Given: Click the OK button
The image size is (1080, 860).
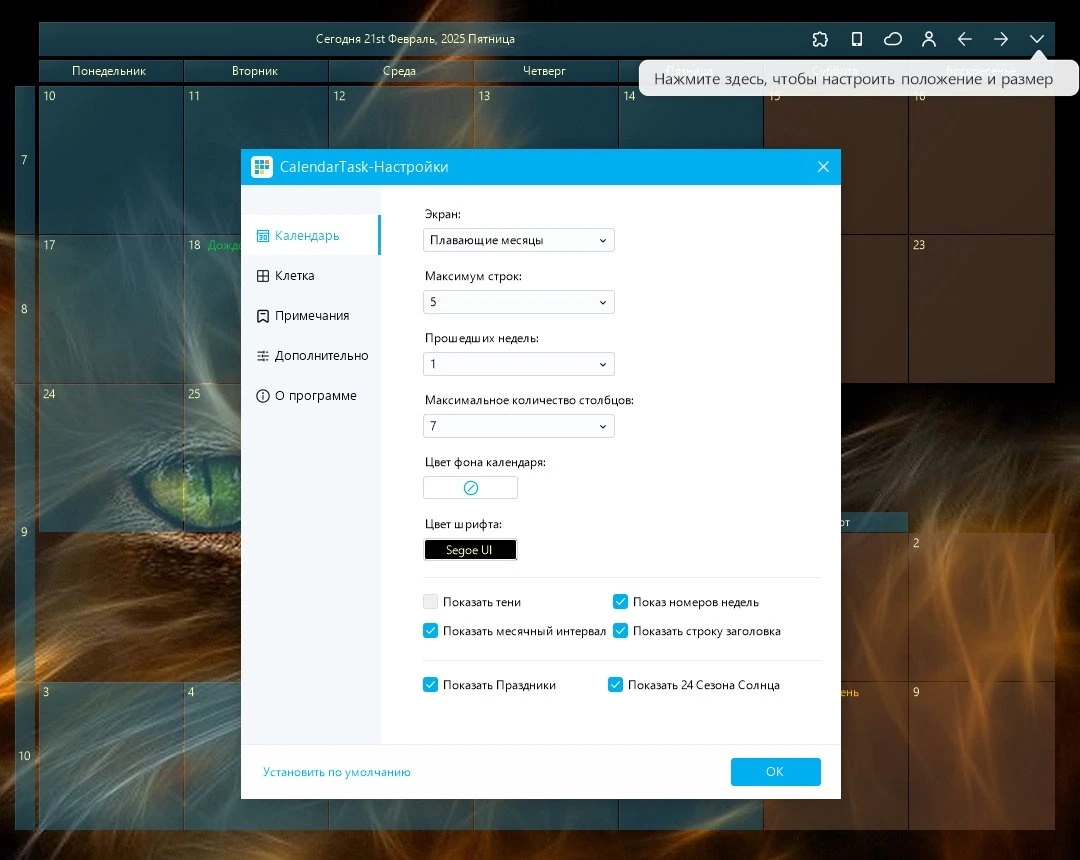Looking at the screenshot, I should 776,772.
